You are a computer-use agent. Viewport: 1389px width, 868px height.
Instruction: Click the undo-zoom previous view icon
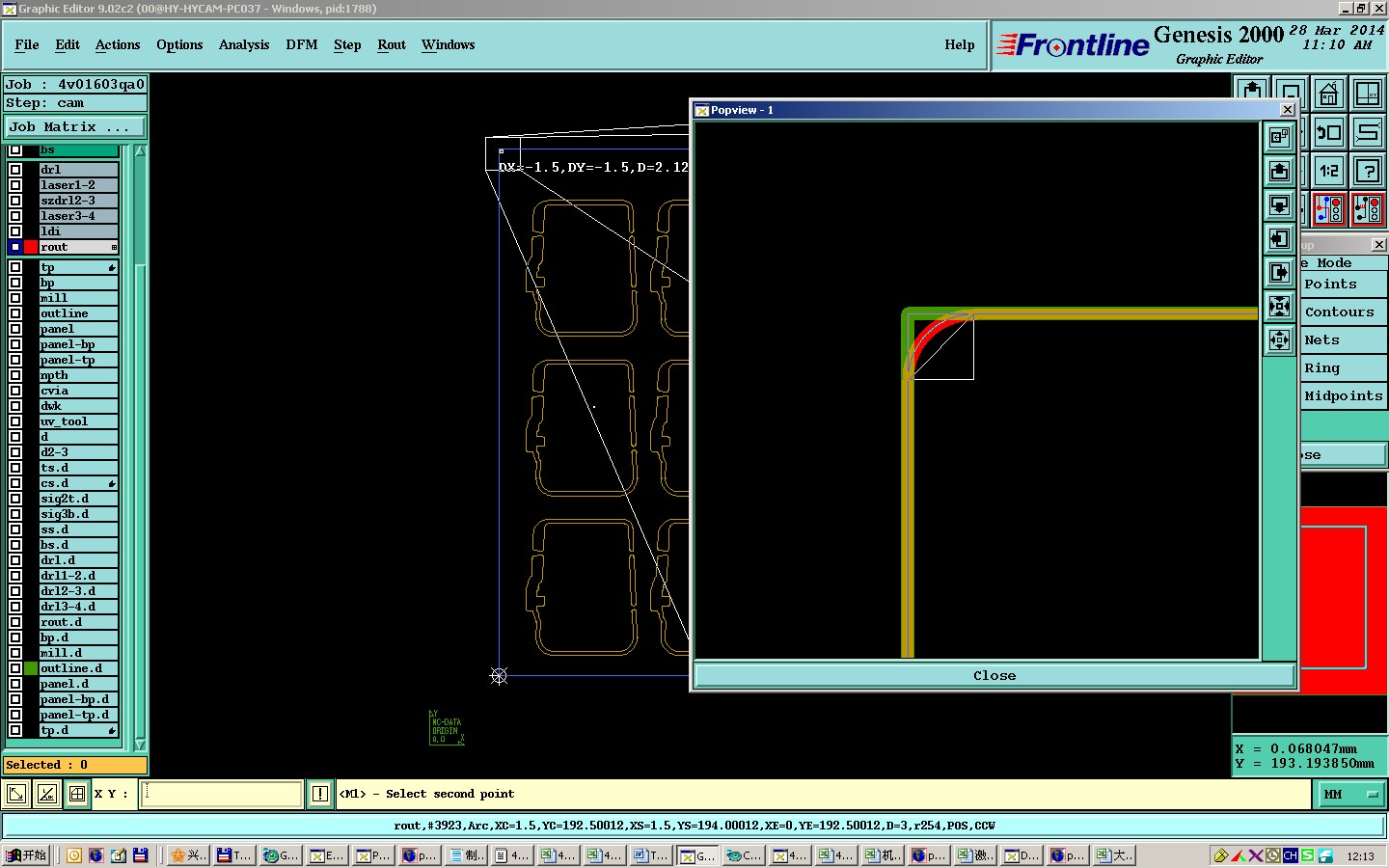tap(1328, 132)
